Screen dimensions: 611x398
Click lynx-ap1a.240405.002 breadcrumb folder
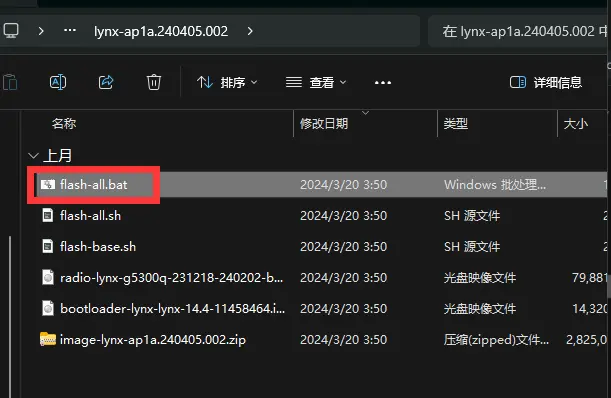[161, 31]
